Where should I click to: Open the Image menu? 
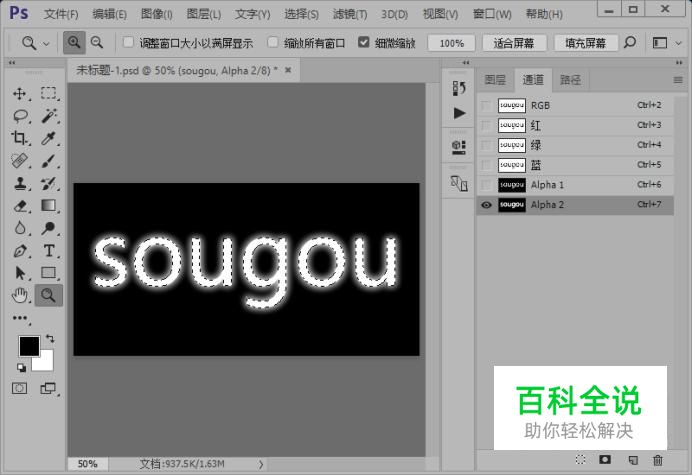[x=156, y=14]
